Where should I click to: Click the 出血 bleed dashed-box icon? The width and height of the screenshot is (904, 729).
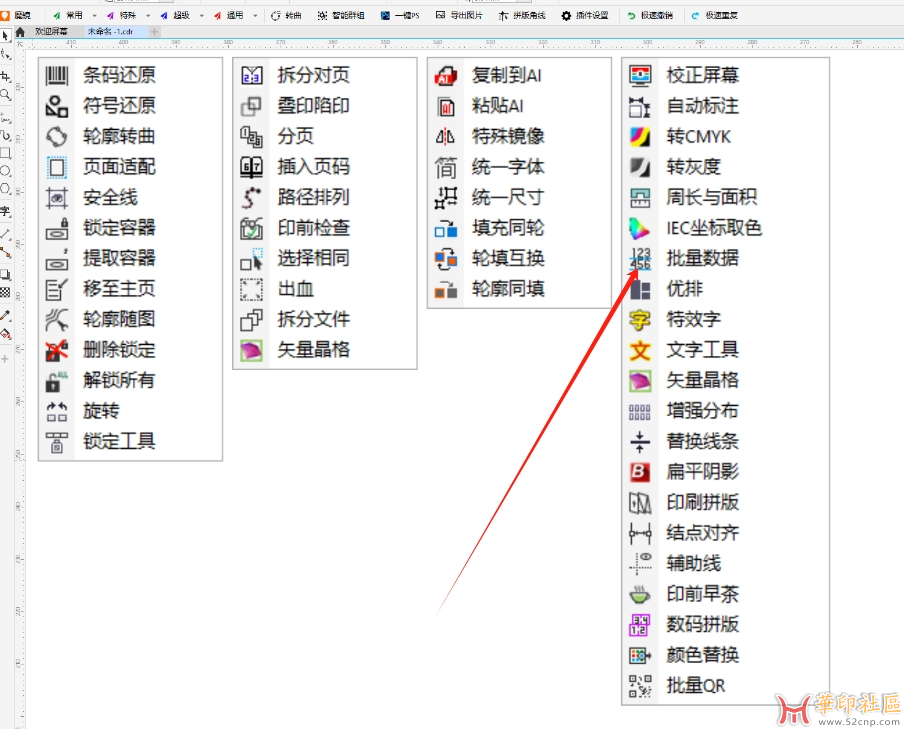251,289
